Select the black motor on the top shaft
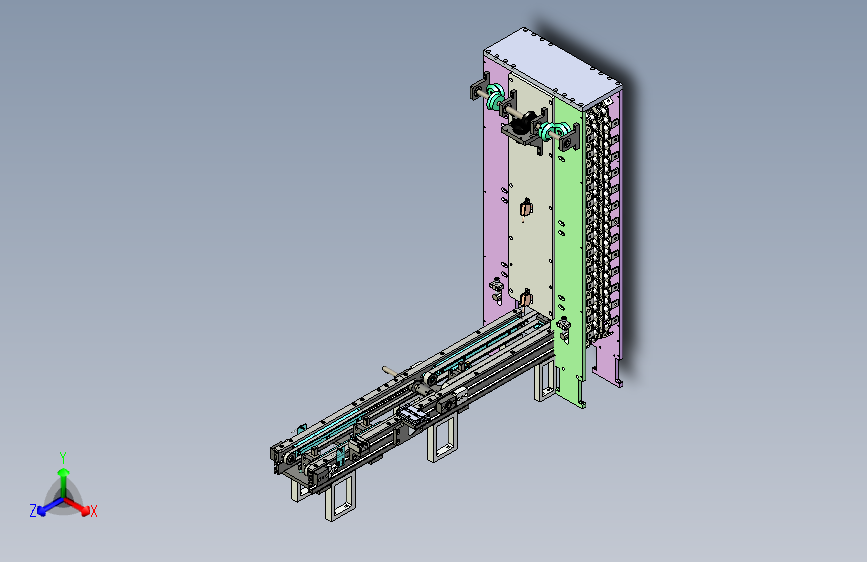The width and height of the screenshot is (867, 562). [x=524, y=124]
